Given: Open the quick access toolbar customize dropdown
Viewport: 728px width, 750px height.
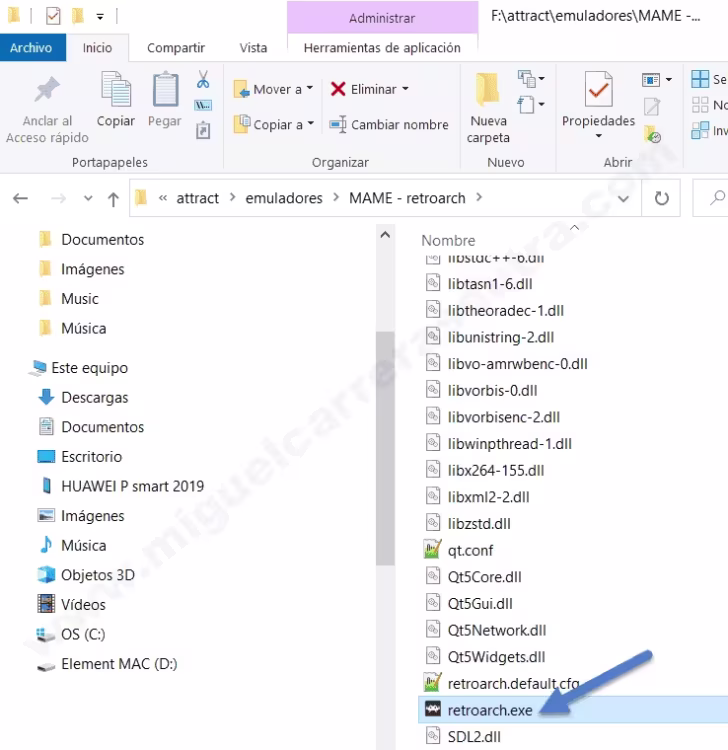Looking at the screenshot, I should pos(100,17).
